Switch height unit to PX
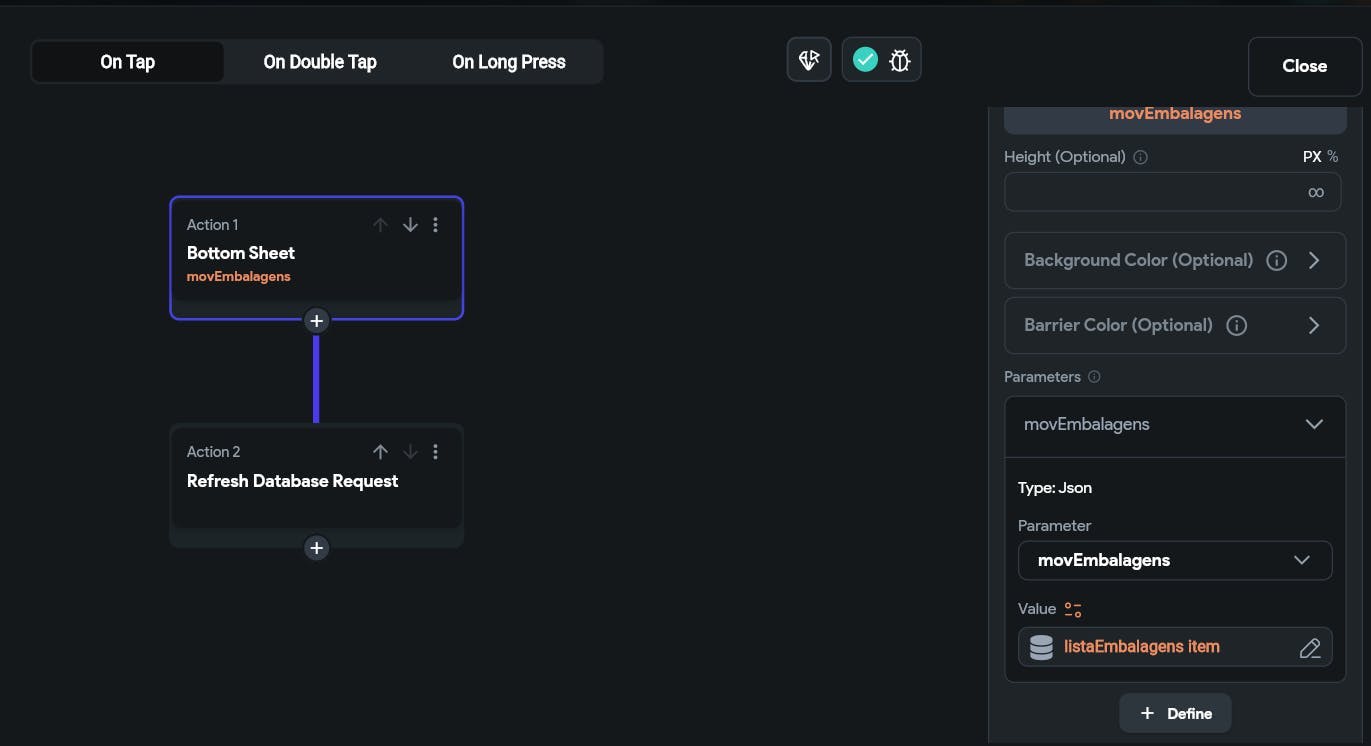Viewport: 1371px width, 746px height. pos(1311,157)
